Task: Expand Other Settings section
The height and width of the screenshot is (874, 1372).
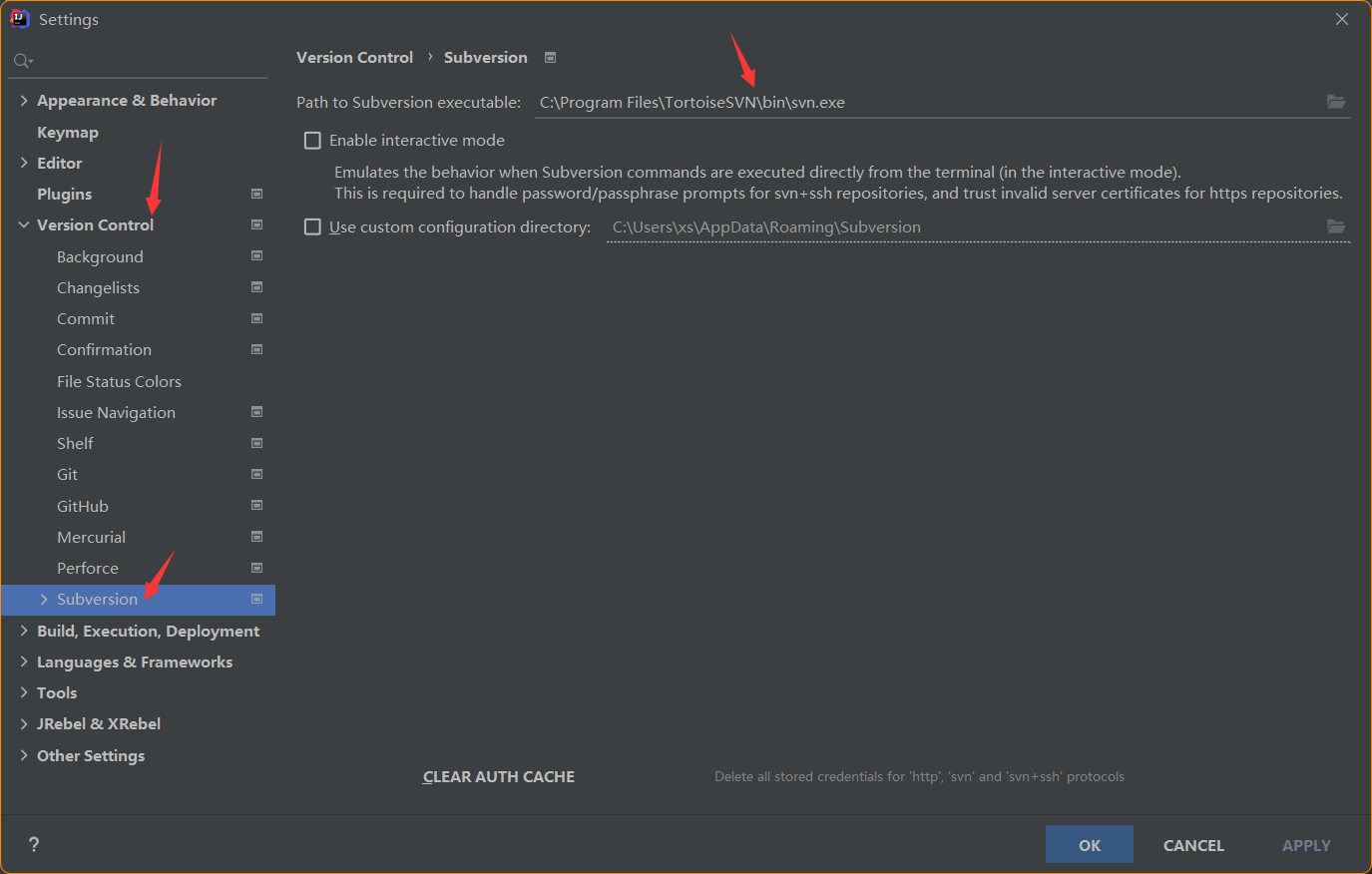Action: click(24, 755)
